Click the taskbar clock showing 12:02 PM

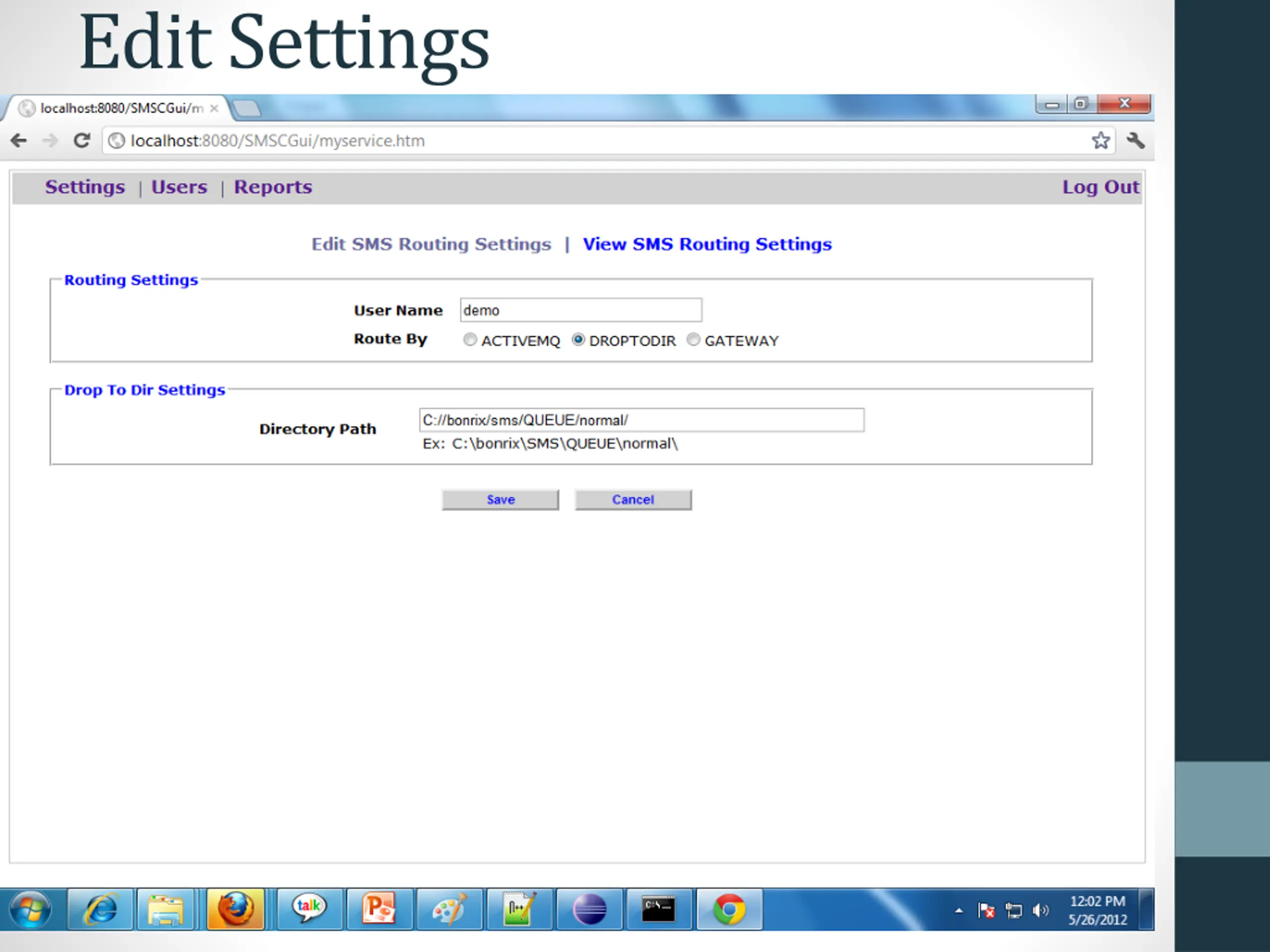(1097, 911)
